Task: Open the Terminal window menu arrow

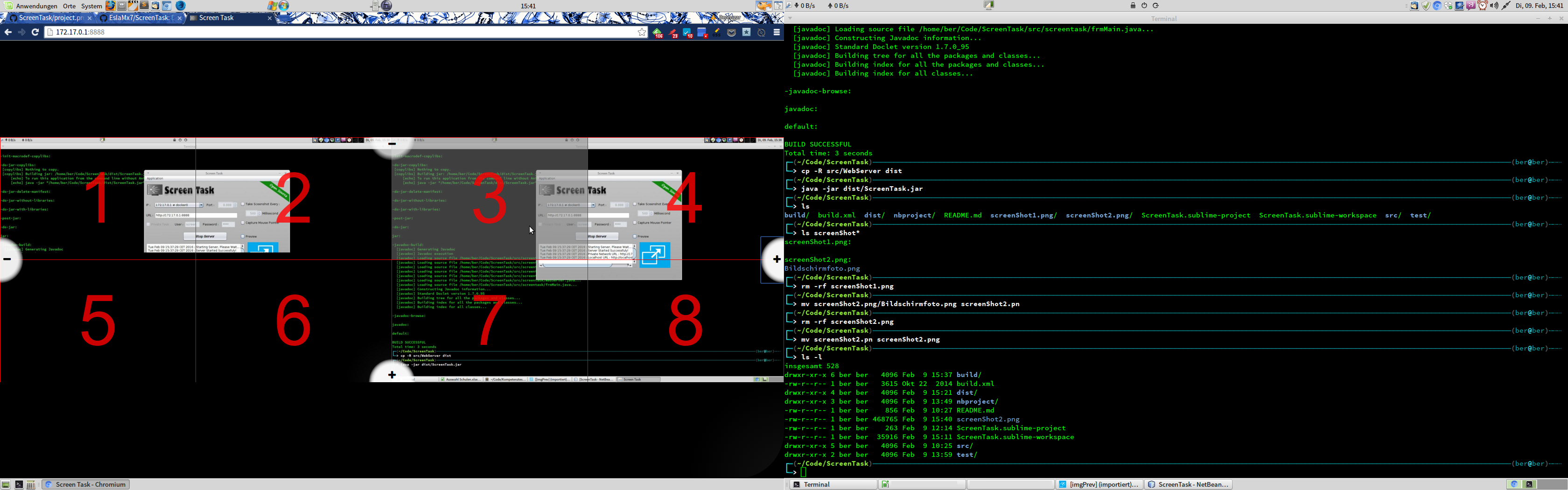Action: click(790, 18)
